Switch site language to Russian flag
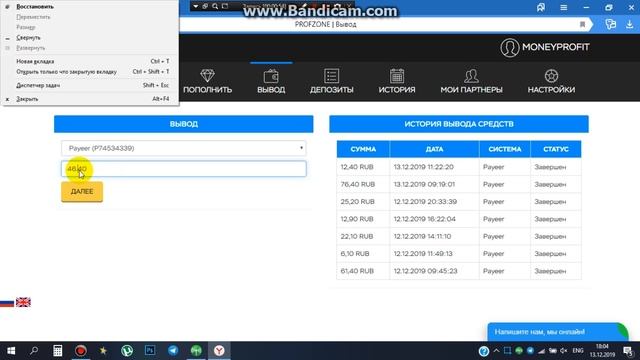The height and width of the screenshot is (360, 640). [7, 302]
